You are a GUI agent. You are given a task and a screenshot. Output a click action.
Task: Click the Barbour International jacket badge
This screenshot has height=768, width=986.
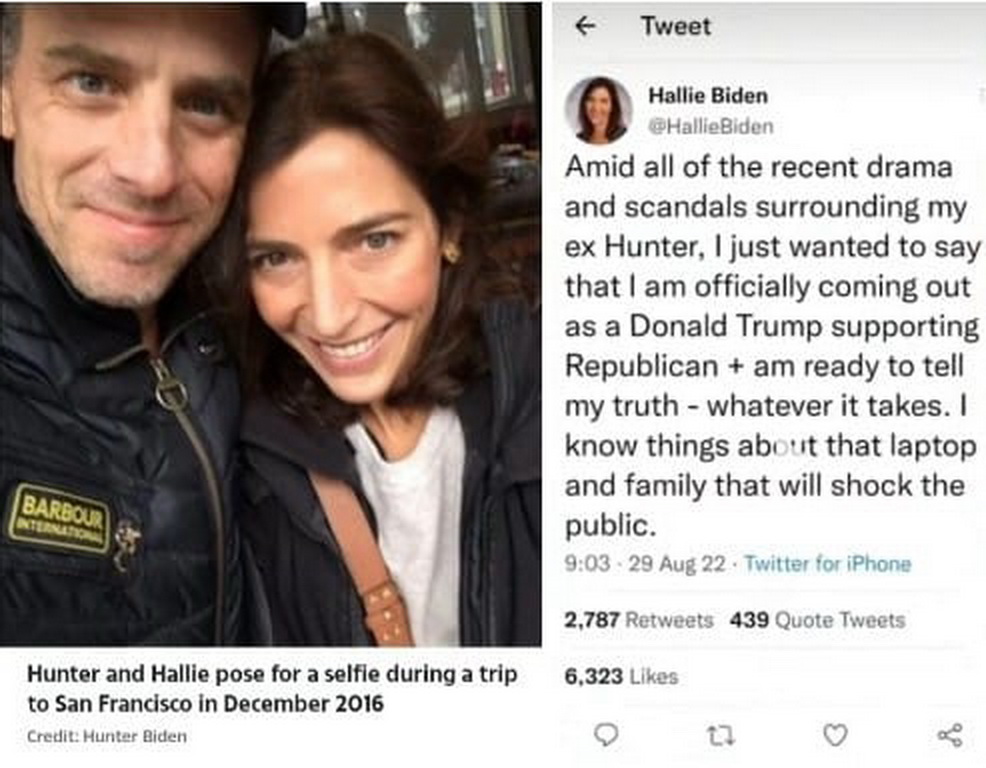pyautogui.click(x=59, y=517)
